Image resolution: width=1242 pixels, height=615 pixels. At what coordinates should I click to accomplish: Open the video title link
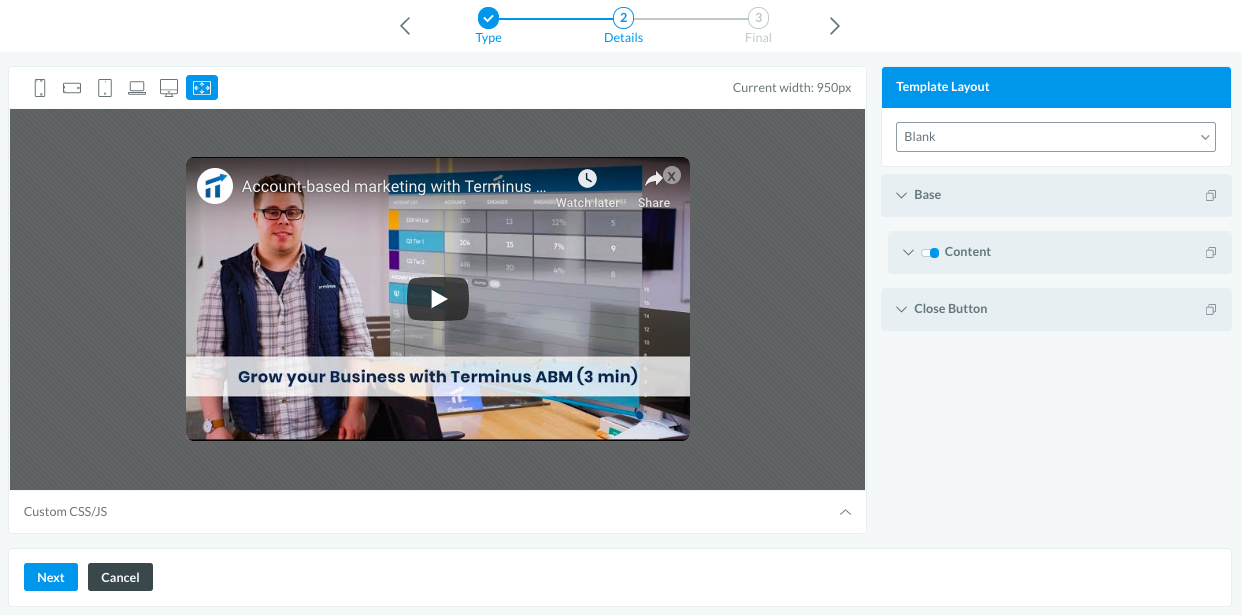[394, 186]
